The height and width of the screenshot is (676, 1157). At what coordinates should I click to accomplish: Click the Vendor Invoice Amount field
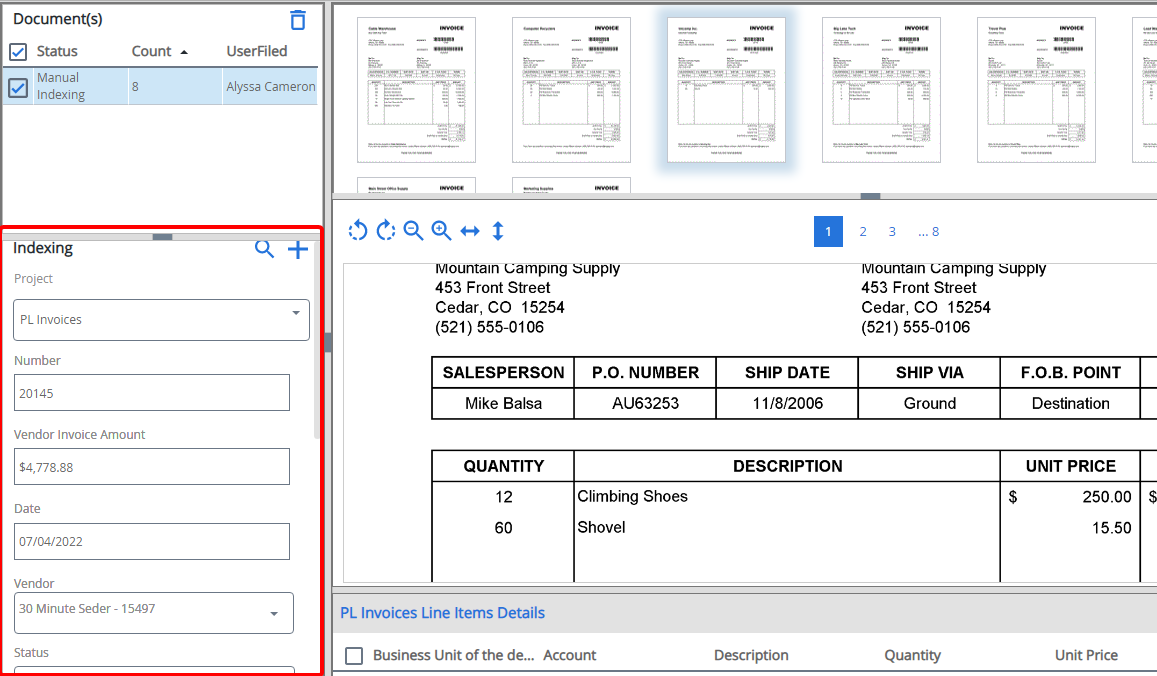[x=152, y=467]
